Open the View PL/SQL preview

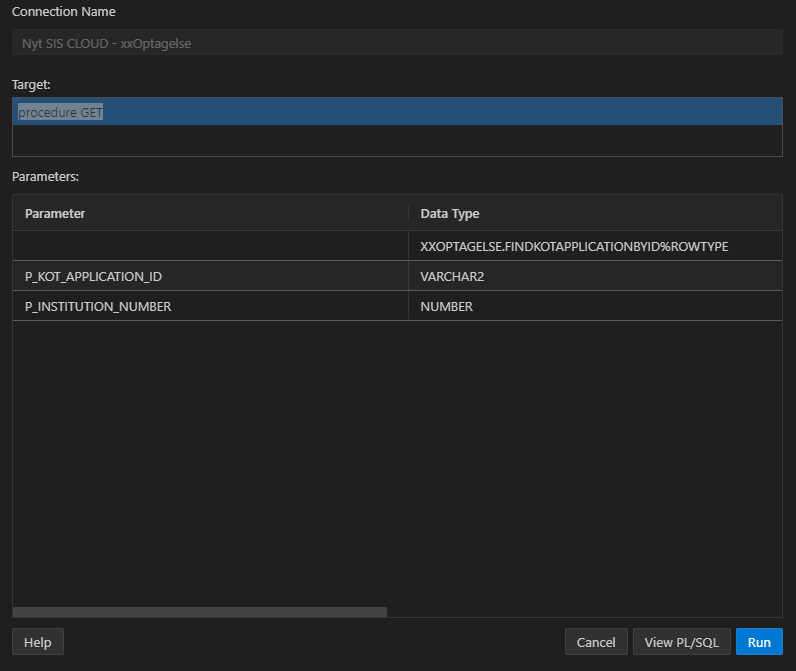point(681,642)
